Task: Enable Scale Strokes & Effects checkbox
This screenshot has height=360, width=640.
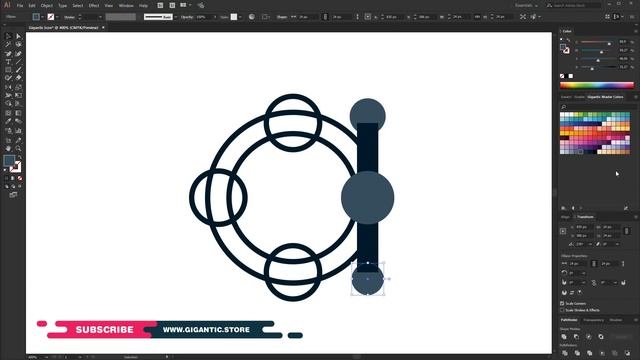Action: 562,310
